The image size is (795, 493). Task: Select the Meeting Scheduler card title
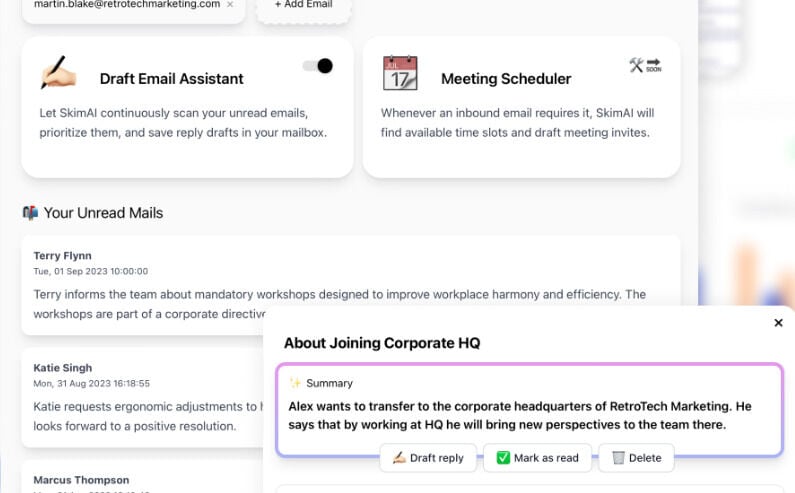506,79
